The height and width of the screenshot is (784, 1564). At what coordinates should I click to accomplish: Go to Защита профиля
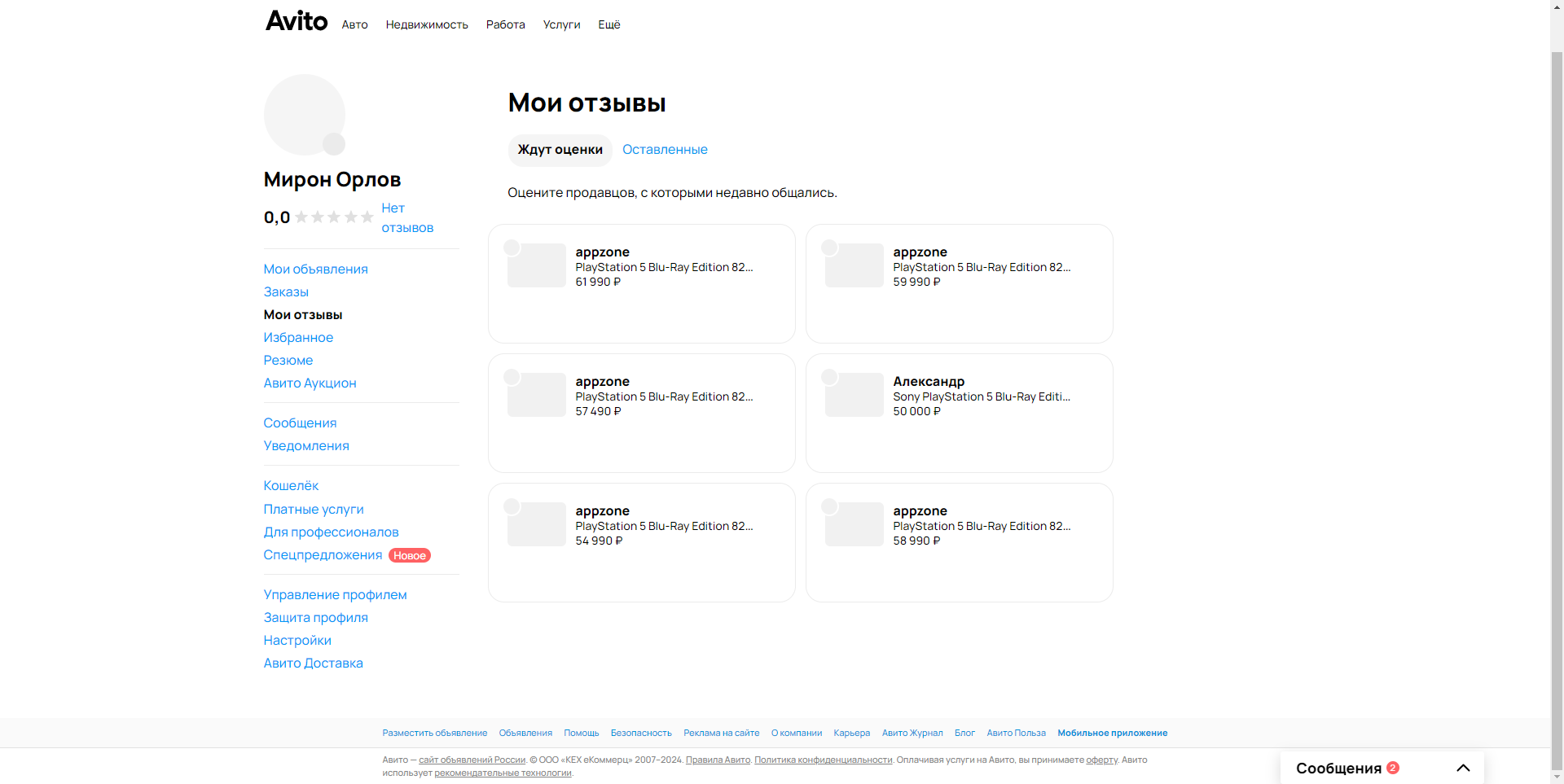pyautogui.click(x=316, y=618)
